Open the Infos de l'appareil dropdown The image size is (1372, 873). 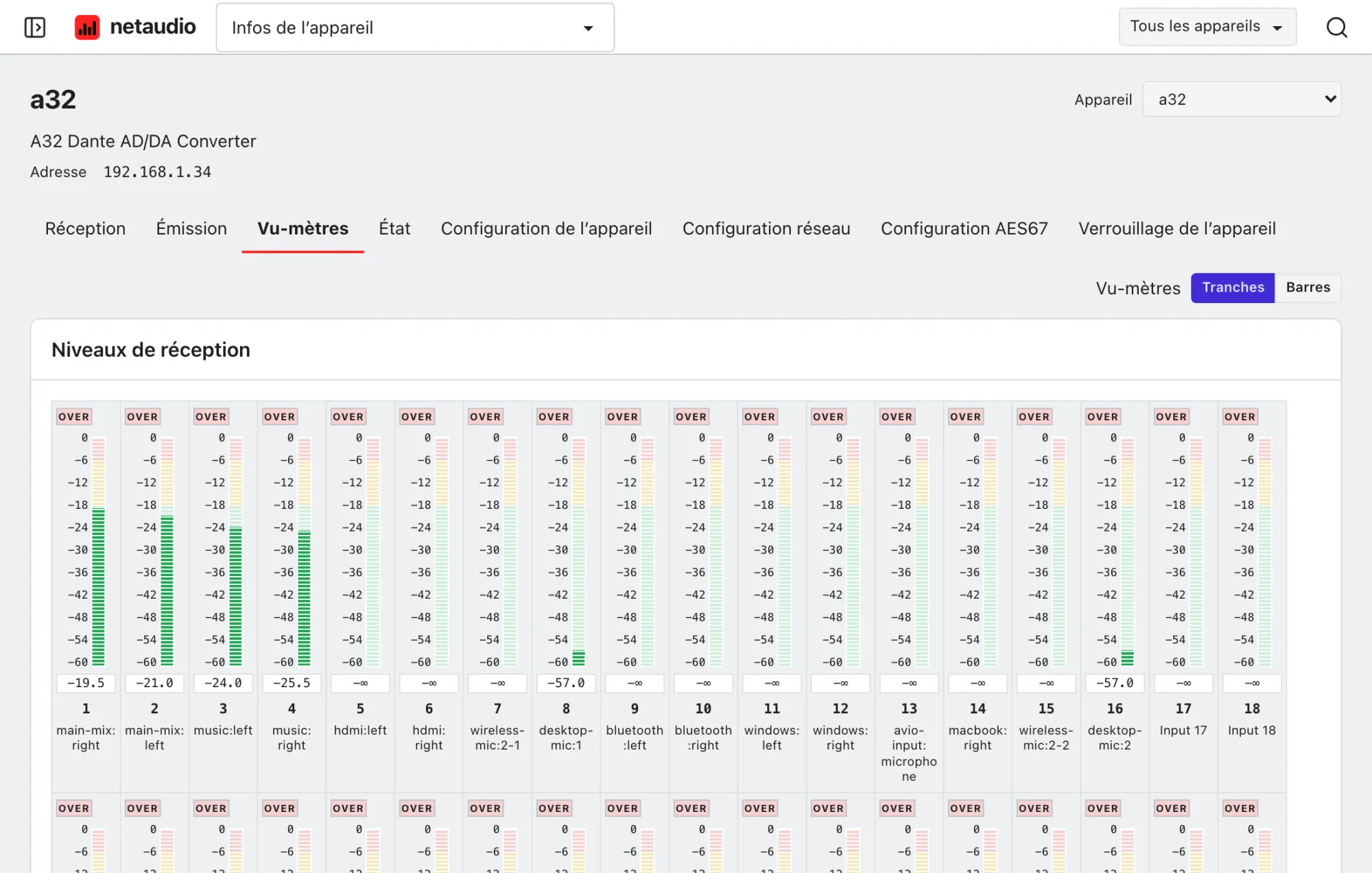click(415, 27)
